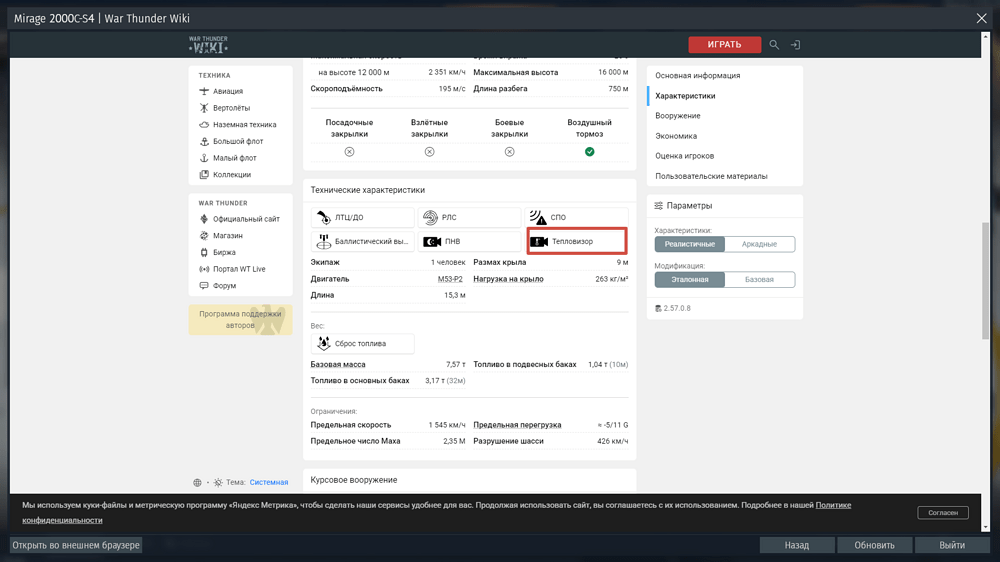Click the Выйти button

[x=952, y=545]
